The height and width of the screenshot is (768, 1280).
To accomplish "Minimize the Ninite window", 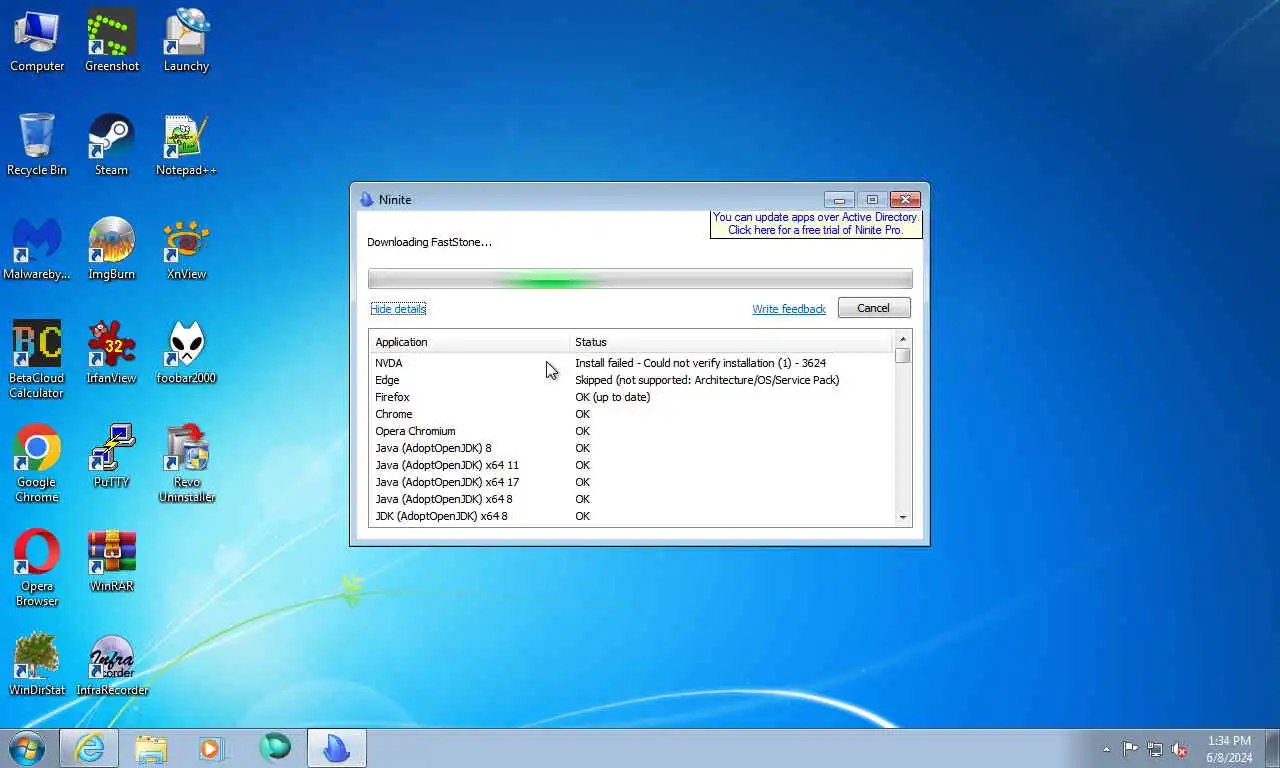I will (839, 199).
